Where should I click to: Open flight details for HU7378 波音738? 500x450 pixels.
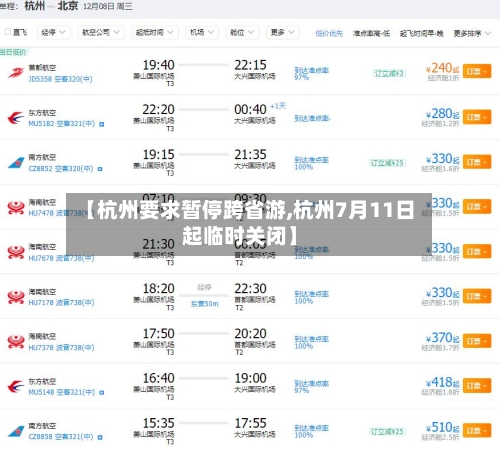61,348
